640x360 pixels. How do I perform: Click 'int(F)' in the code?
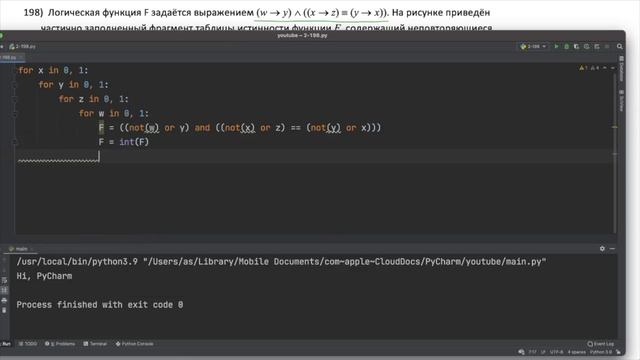134,142
